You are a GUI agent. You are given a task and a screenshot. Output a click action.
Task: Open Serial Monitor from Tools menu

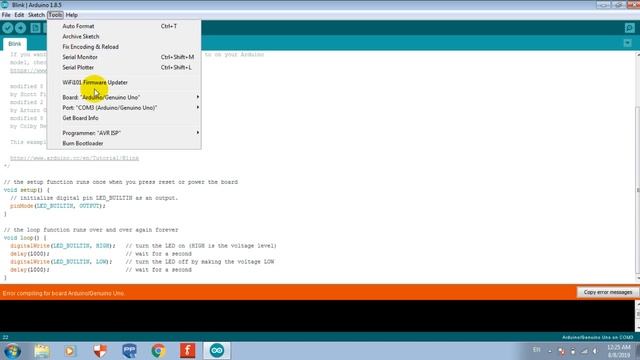coord(124,57)
